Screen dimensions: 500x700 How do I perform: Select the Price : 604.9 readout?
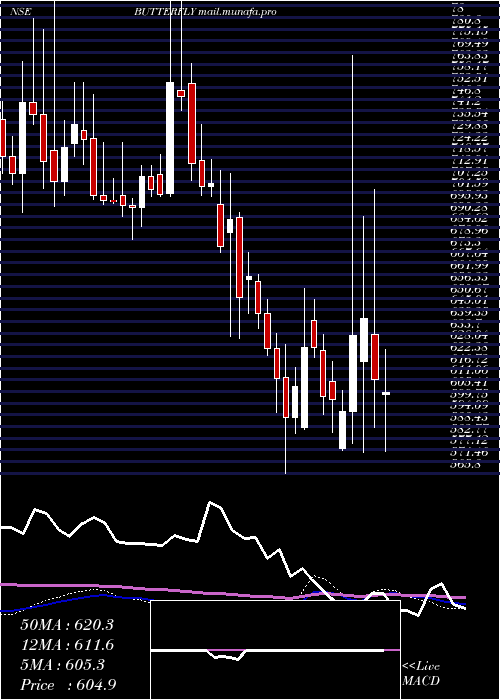tap(68, 685)
